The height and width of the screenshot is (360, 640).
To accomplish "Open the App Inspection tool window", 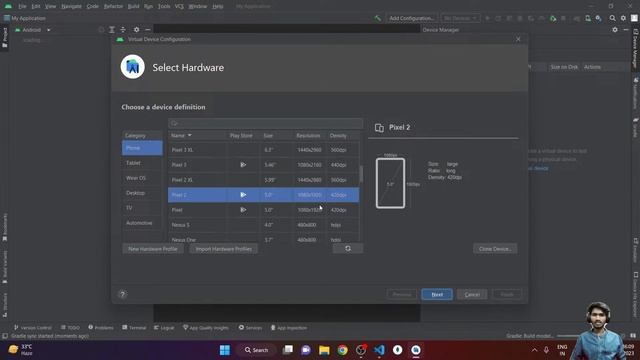I will click(x=289, y=327).
